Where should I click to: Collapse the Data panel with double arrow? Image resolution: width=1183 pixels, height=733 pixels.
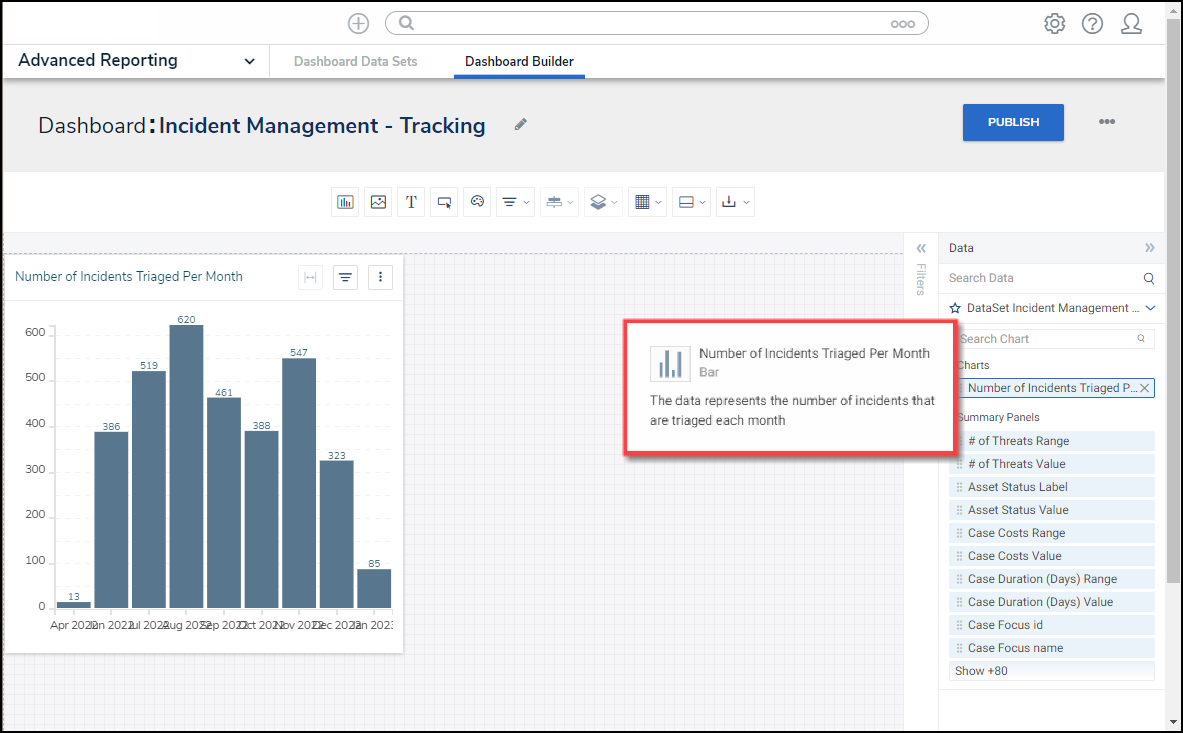click(x=1149, y=248)
